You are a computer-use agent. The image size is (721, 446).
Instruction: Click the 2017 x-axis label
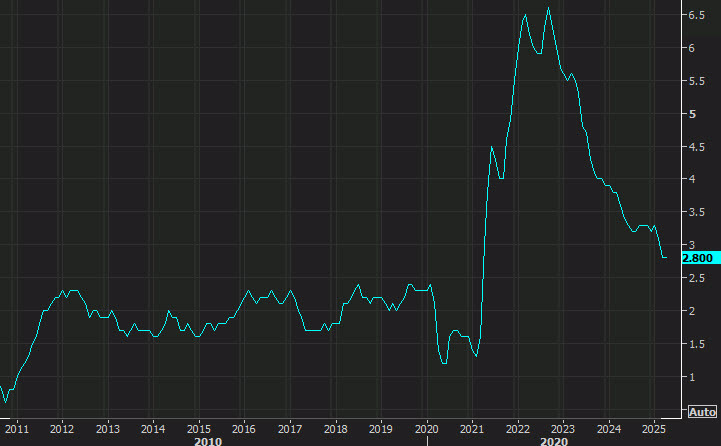pyautogui.click(x=290, y=429)
